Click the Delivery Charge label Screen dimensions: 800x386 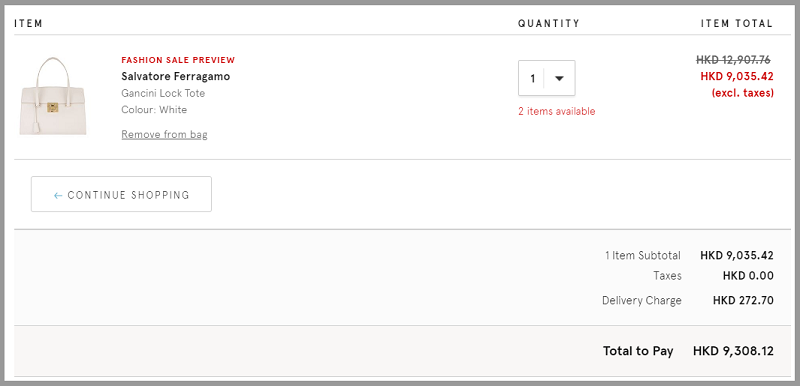coord(642,300)
